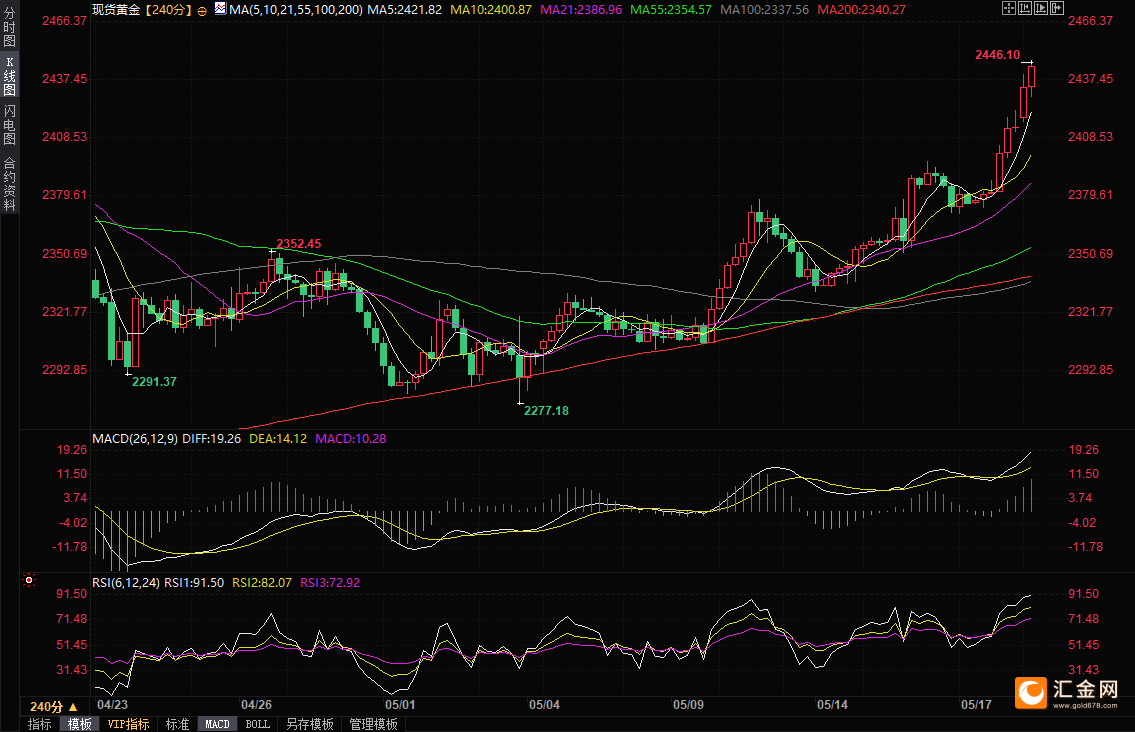The image size is (1135, 732).
Task: Click the 管理模板 button
Action: (x=373, y=724)
